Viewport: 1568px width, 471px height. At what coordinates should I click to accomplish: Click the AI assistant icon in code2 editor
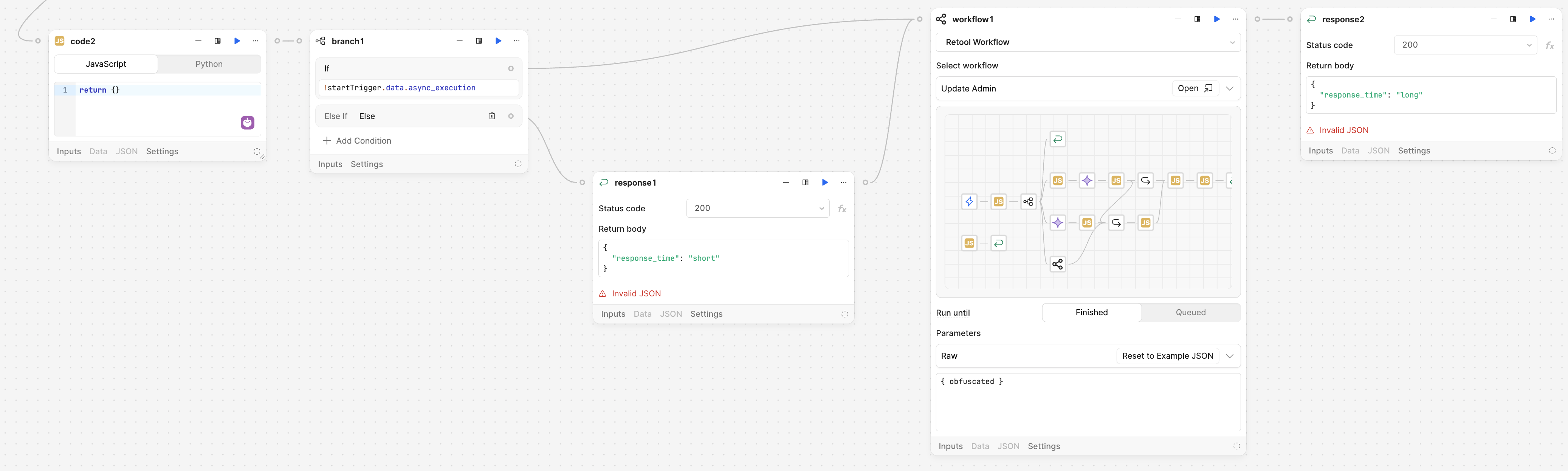click(247, 123)
